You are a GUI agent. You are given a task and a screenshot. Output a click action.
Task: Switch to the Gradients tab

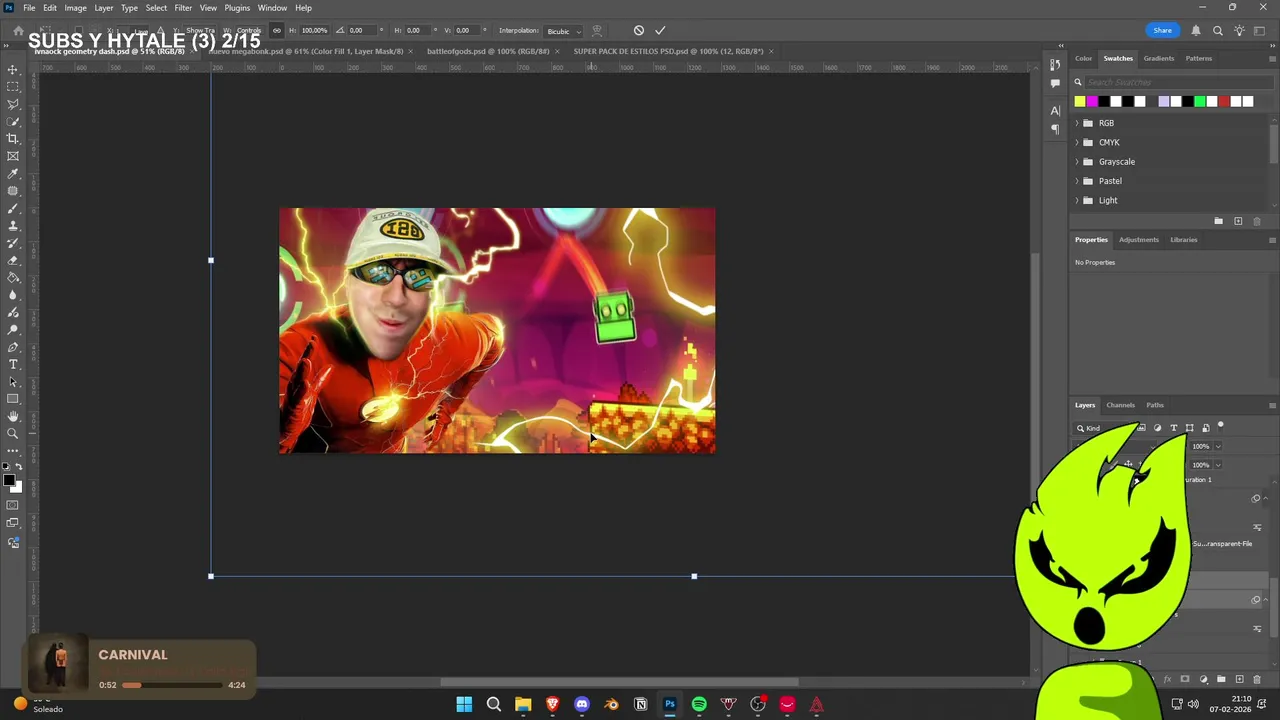click(1159, 58)
